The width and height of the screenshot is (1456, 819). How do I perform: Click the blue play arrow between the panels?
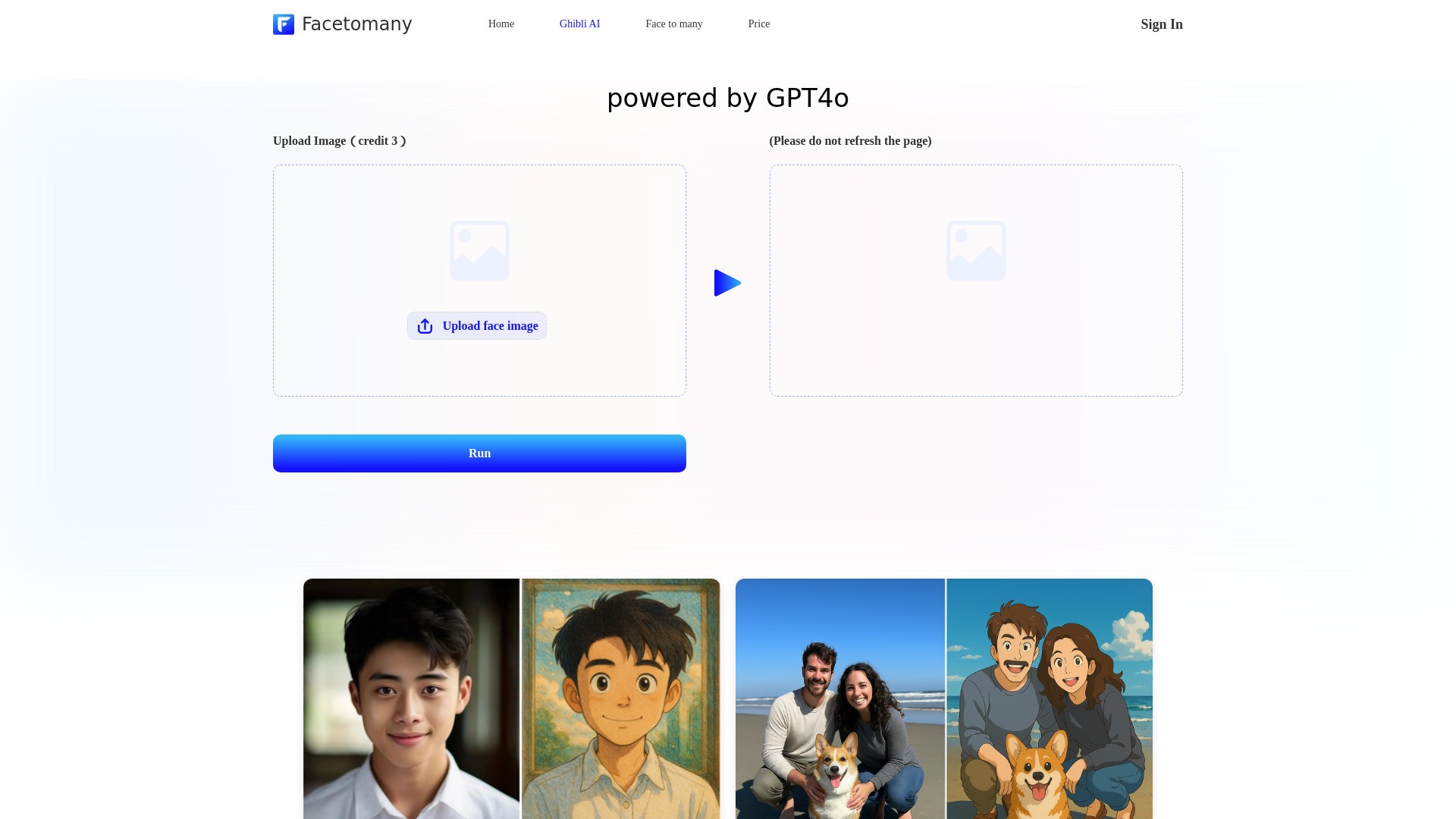(x=726, y=282)
